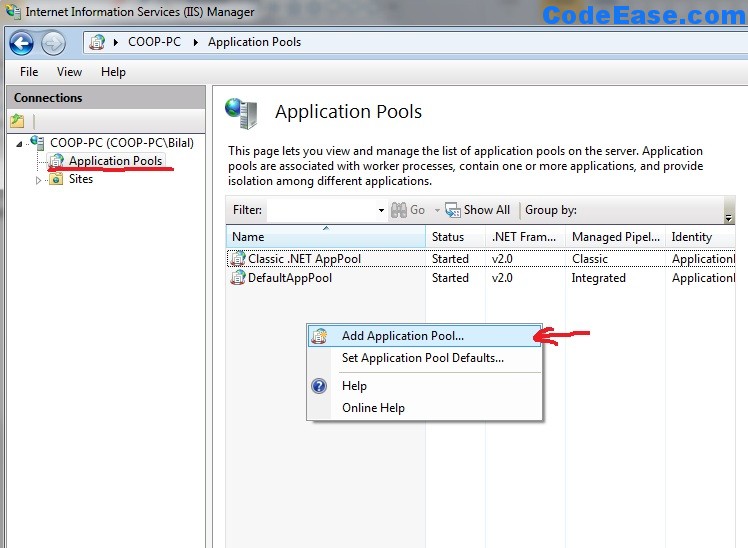Click breadcrumb arrow after COOP-PC
Screen dimensions: 748x548
(196, 42)
